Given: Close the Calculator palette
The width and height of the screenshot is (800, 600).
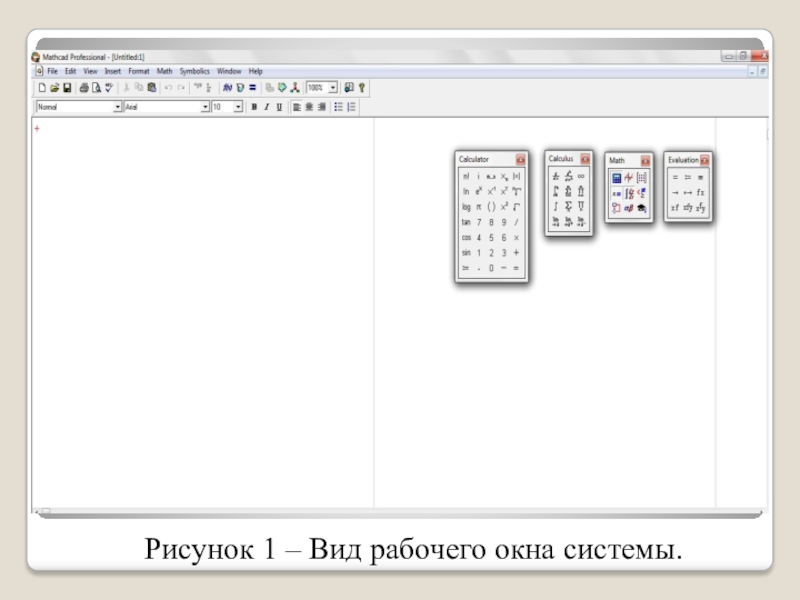Looking at the screenshot, I should pos(520,160).
